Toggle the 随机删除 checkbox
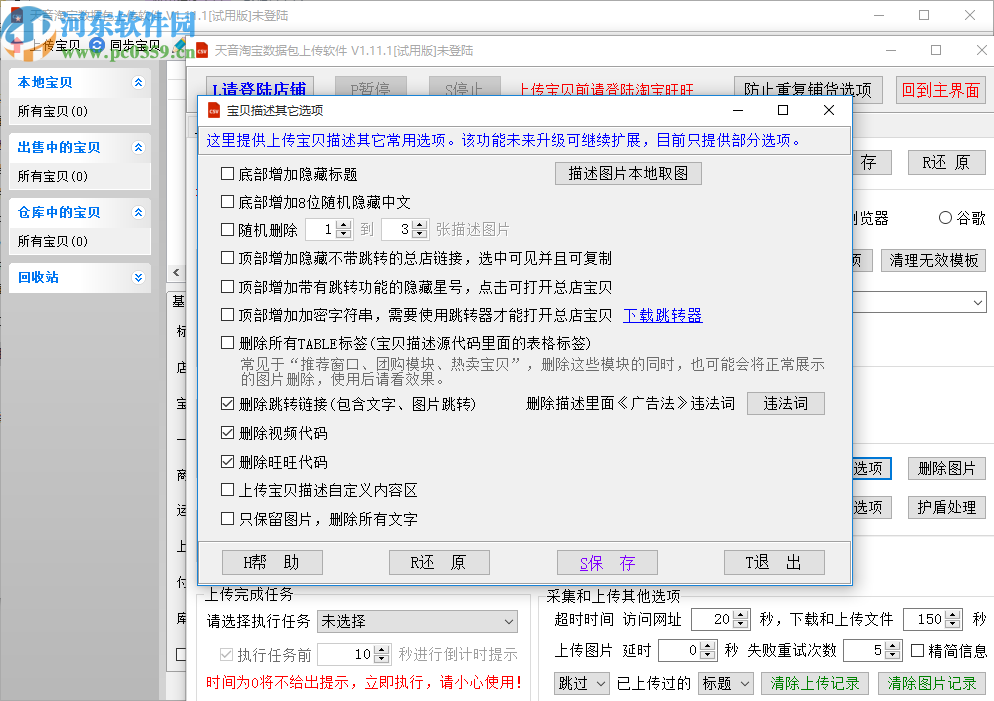This screenshot has height=701, width=994. (227, 229)
